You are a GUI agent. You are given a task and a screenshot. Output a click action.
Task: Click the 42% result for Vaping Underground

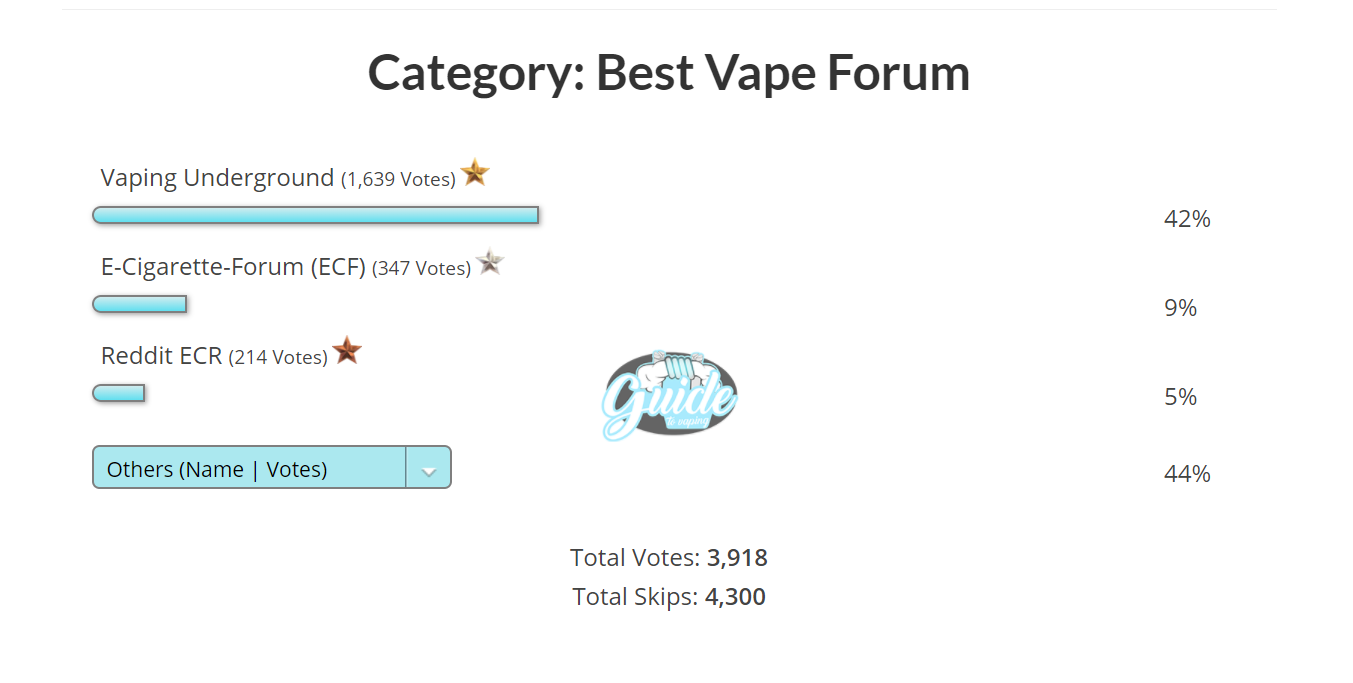point(1187,219)
